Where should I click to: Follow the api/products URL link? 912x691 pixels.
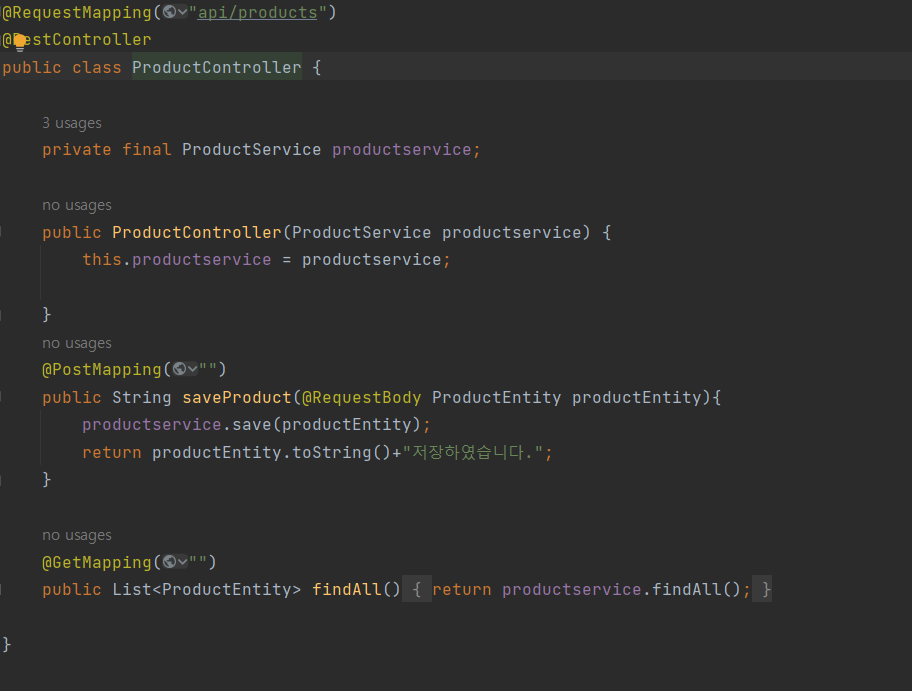(x=258, y=12)
